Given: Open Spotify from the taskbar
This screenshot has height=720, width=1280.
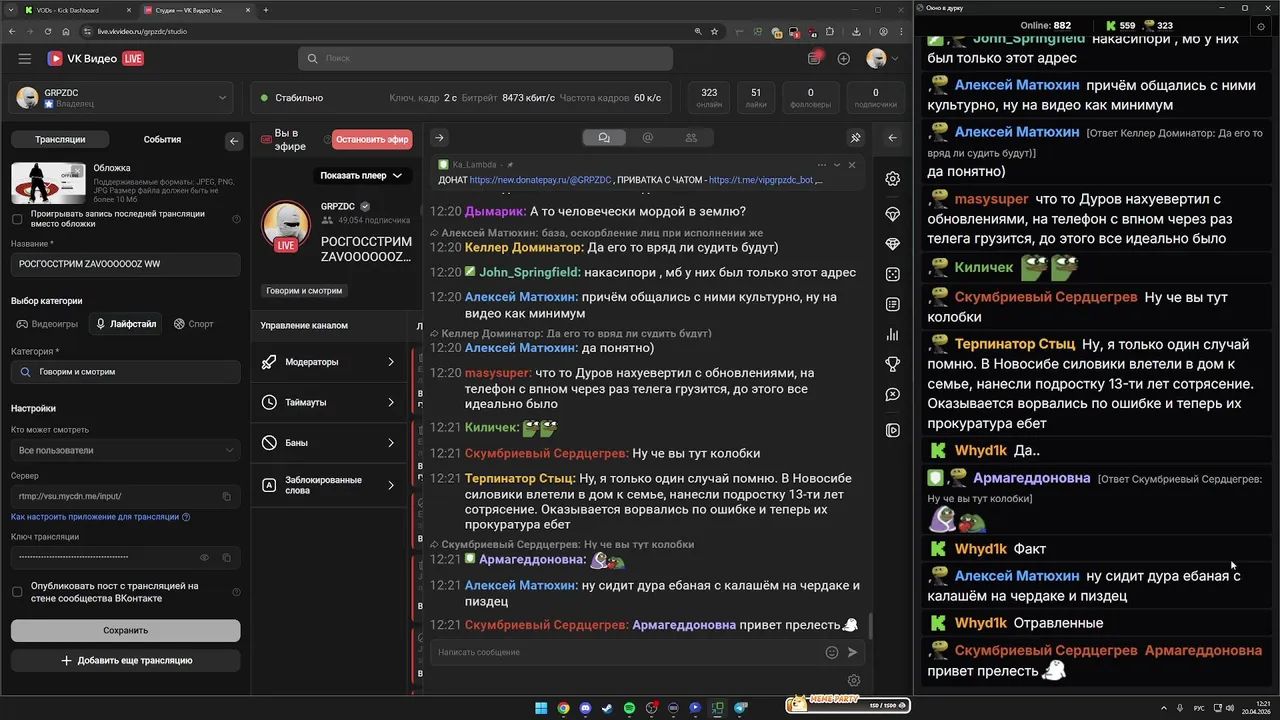Looking at the screenshot, I should [629, 708].
